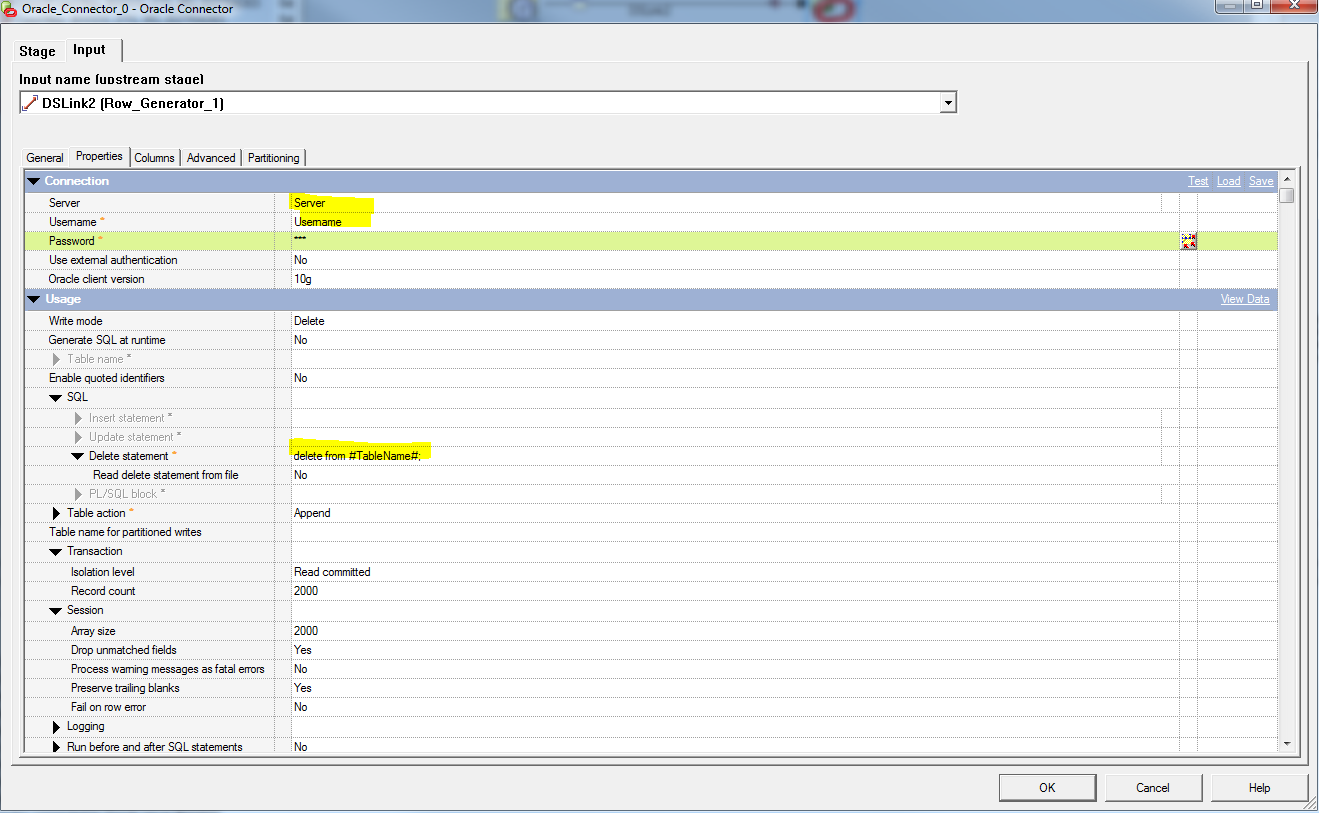
Task: Click the Load connection link
Action: pyautogui.click(x=1228, y=181)
